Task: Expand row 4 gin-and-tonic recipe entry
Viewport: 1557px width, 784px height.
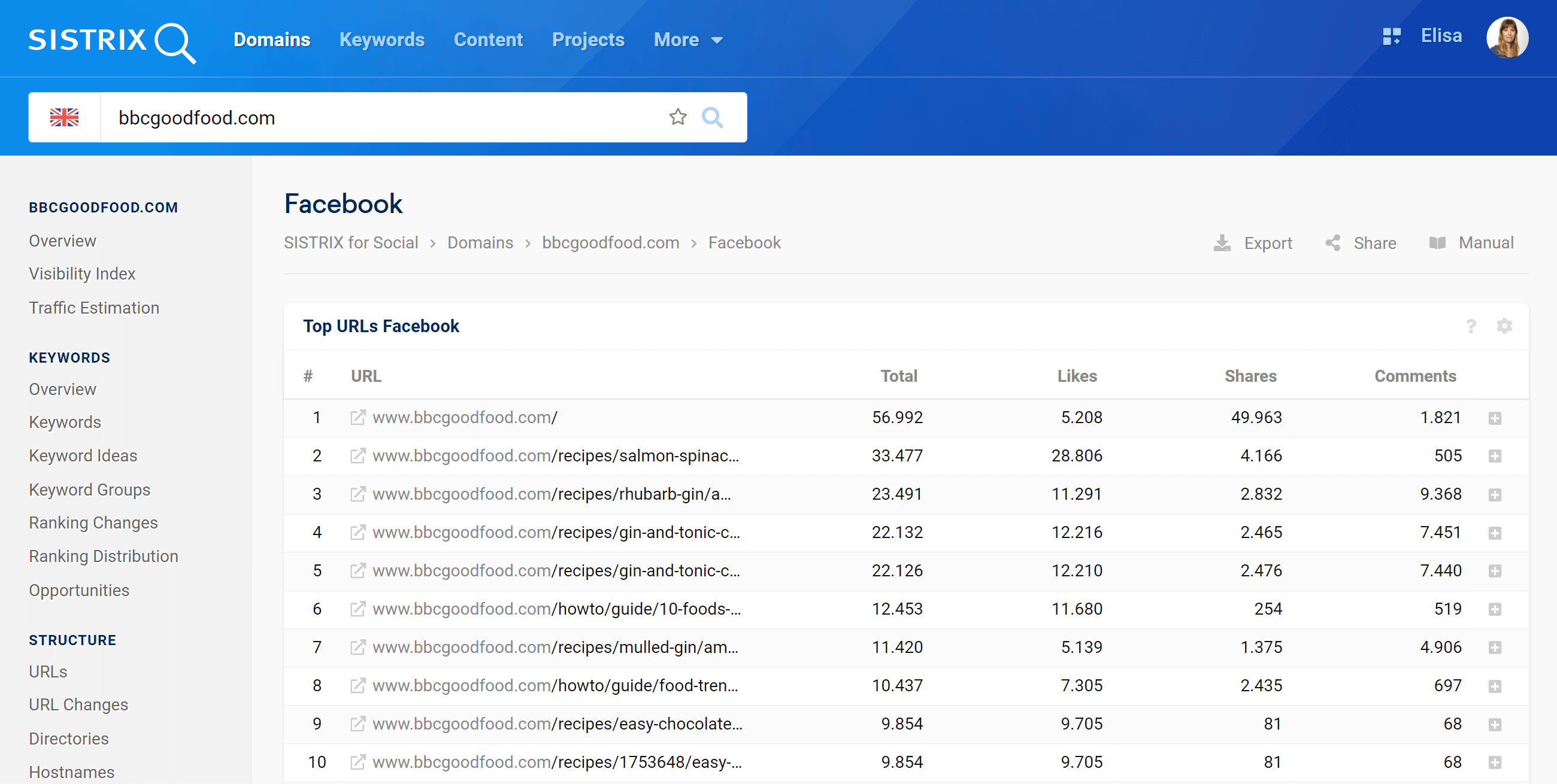Action: coord(1495,533)
